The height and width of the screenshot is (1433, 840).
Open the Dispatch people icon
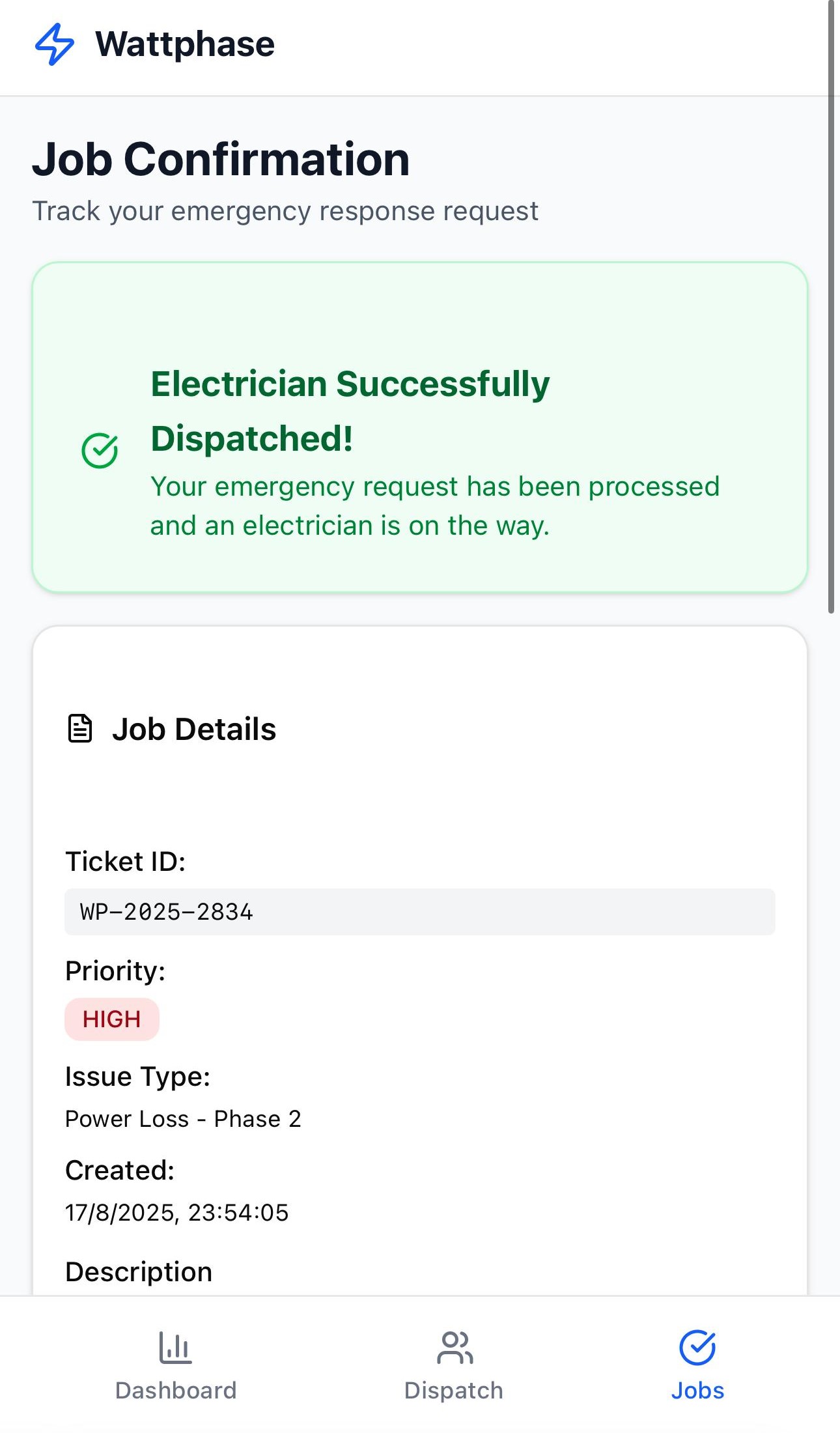coord(455,1348)
